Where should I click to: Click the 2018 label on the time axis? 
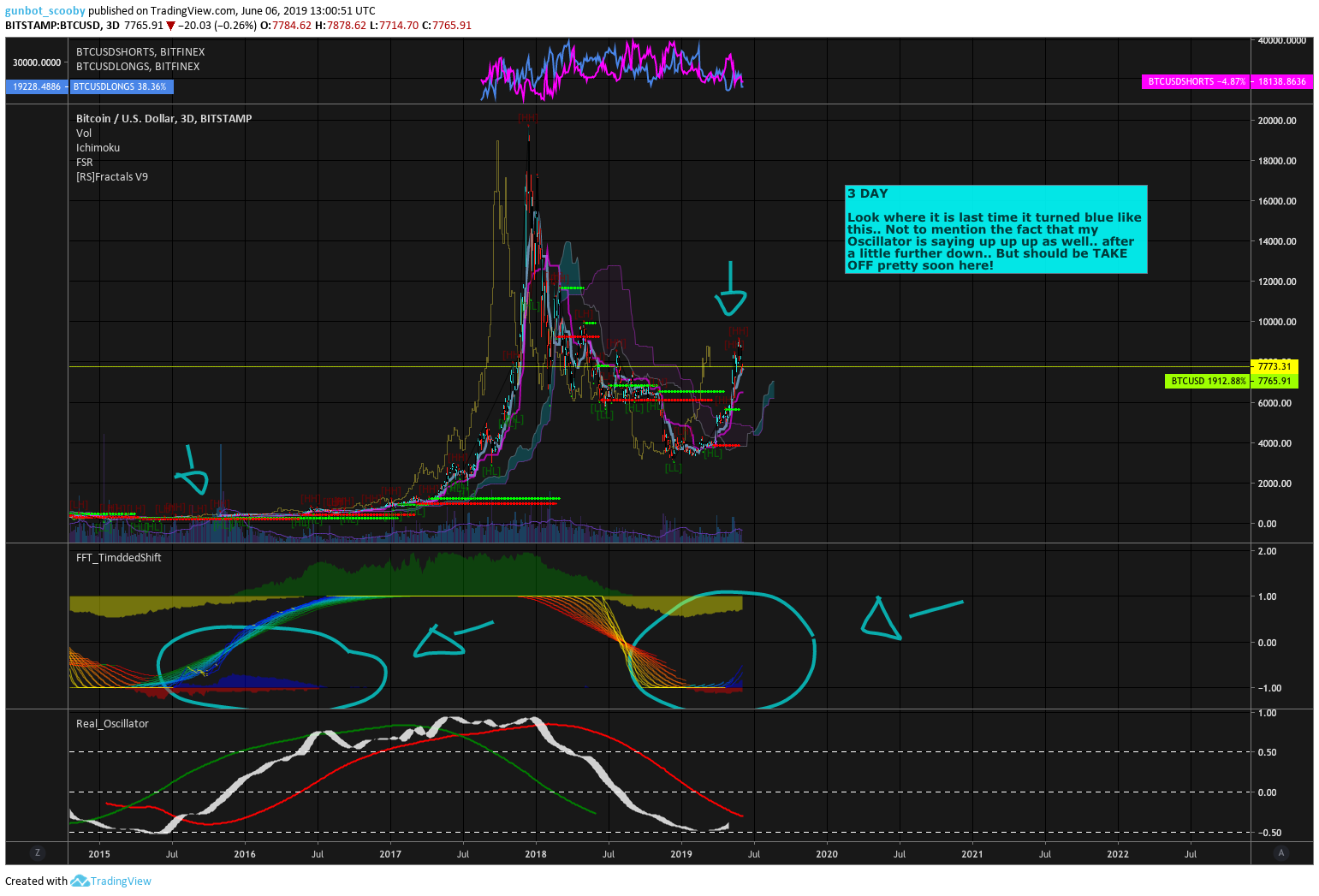click(536, 853)
